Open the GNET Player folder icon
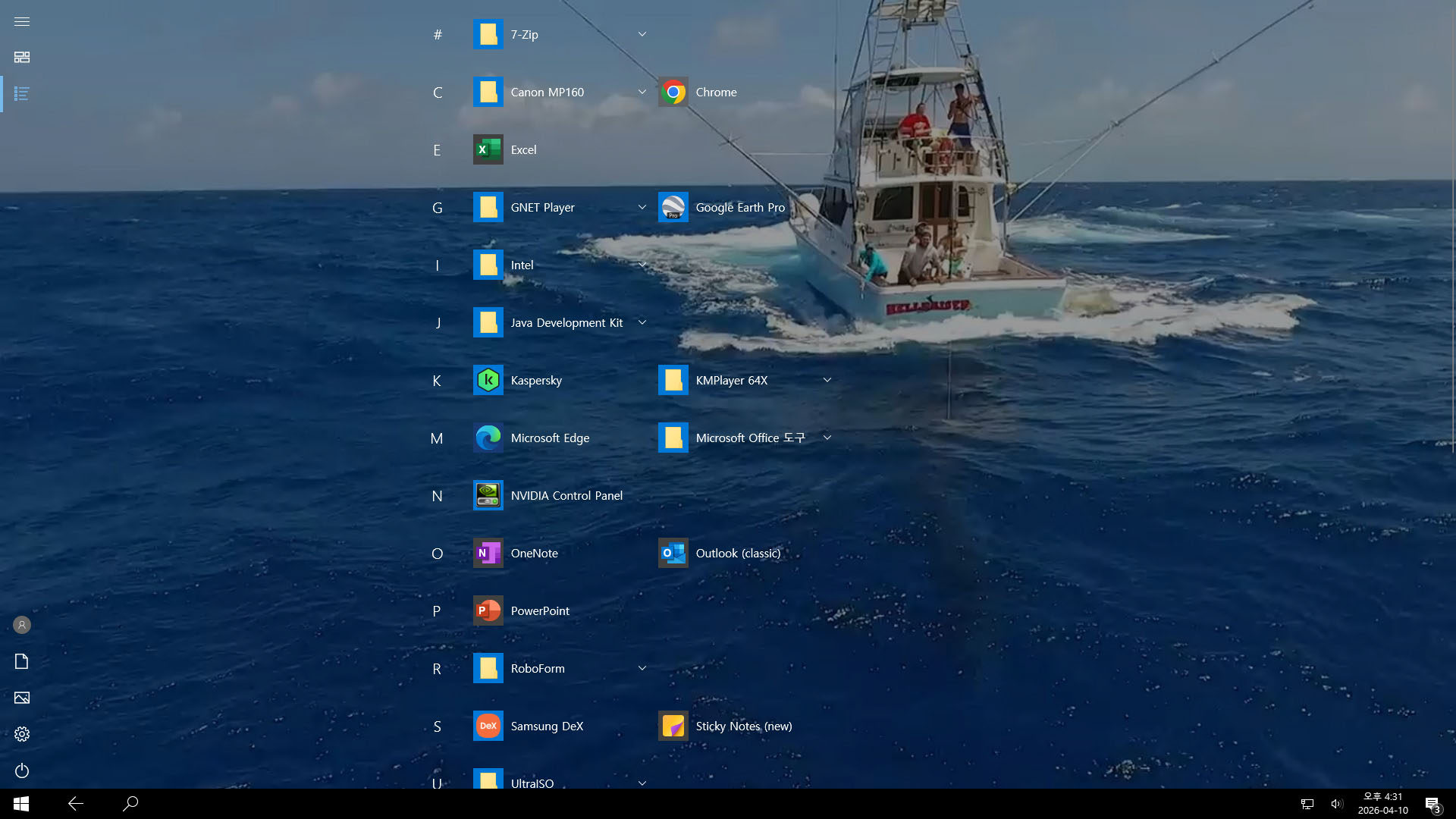Image resolution: width=1456 pixels, height=819 pixels. pyautogui.click(x=488, y=207)
